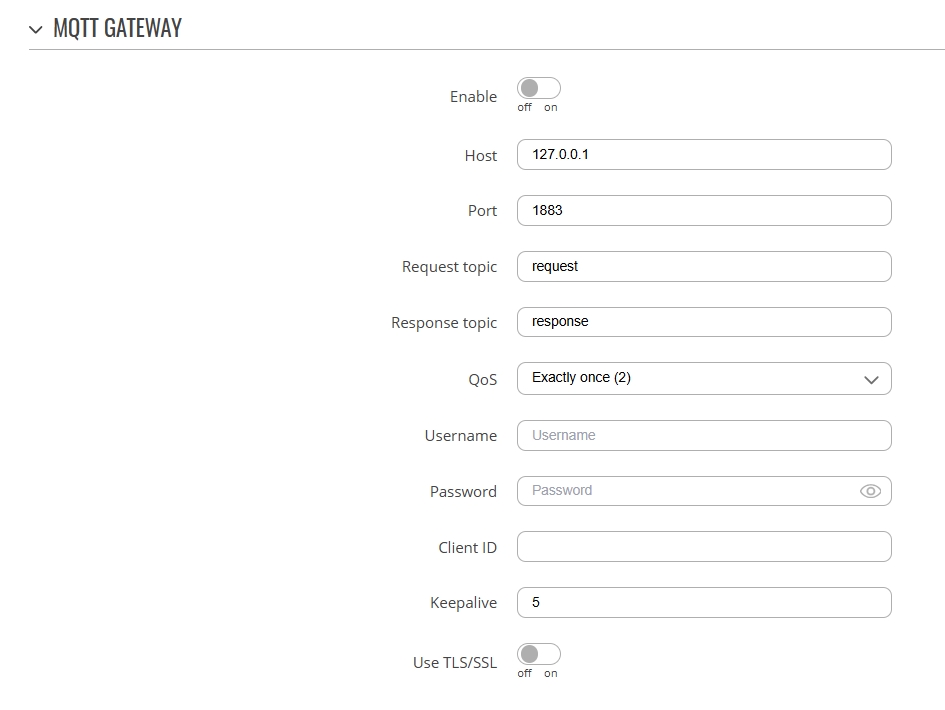Click inside the Password input field

click(x=685, y=491)
